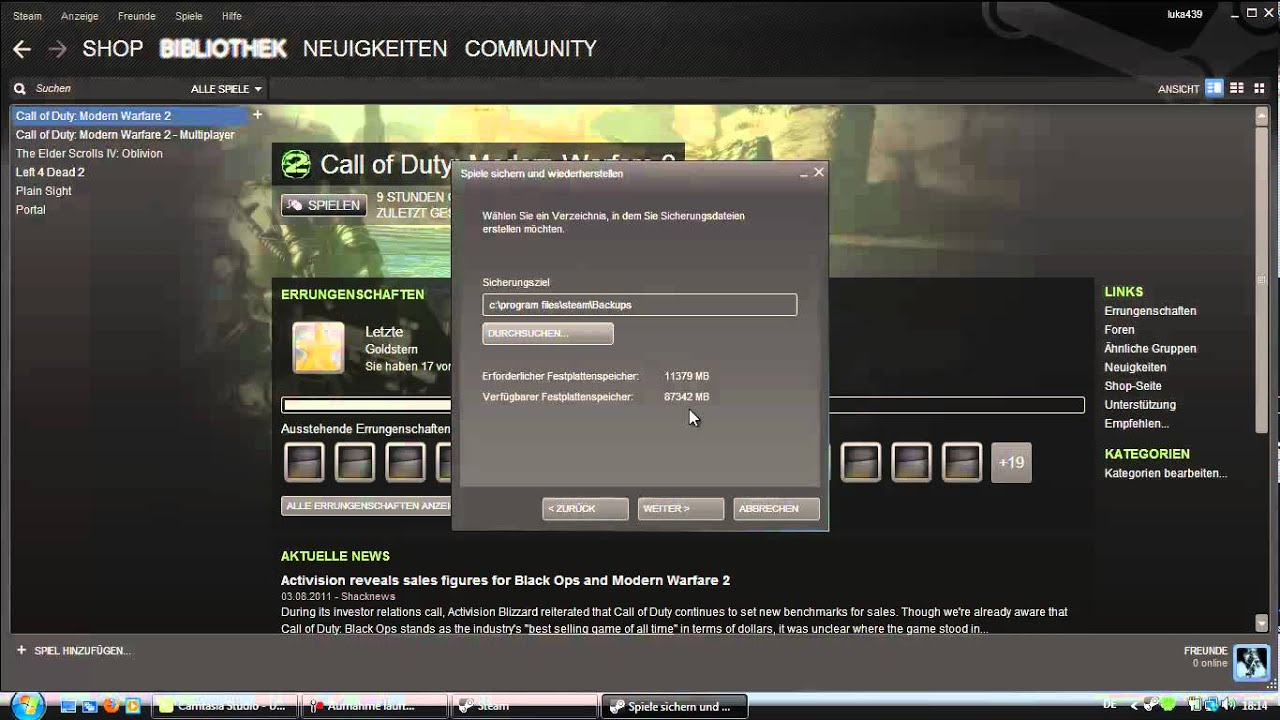Open the Ähnliche Gruppen link

[x=1150, y=349]
